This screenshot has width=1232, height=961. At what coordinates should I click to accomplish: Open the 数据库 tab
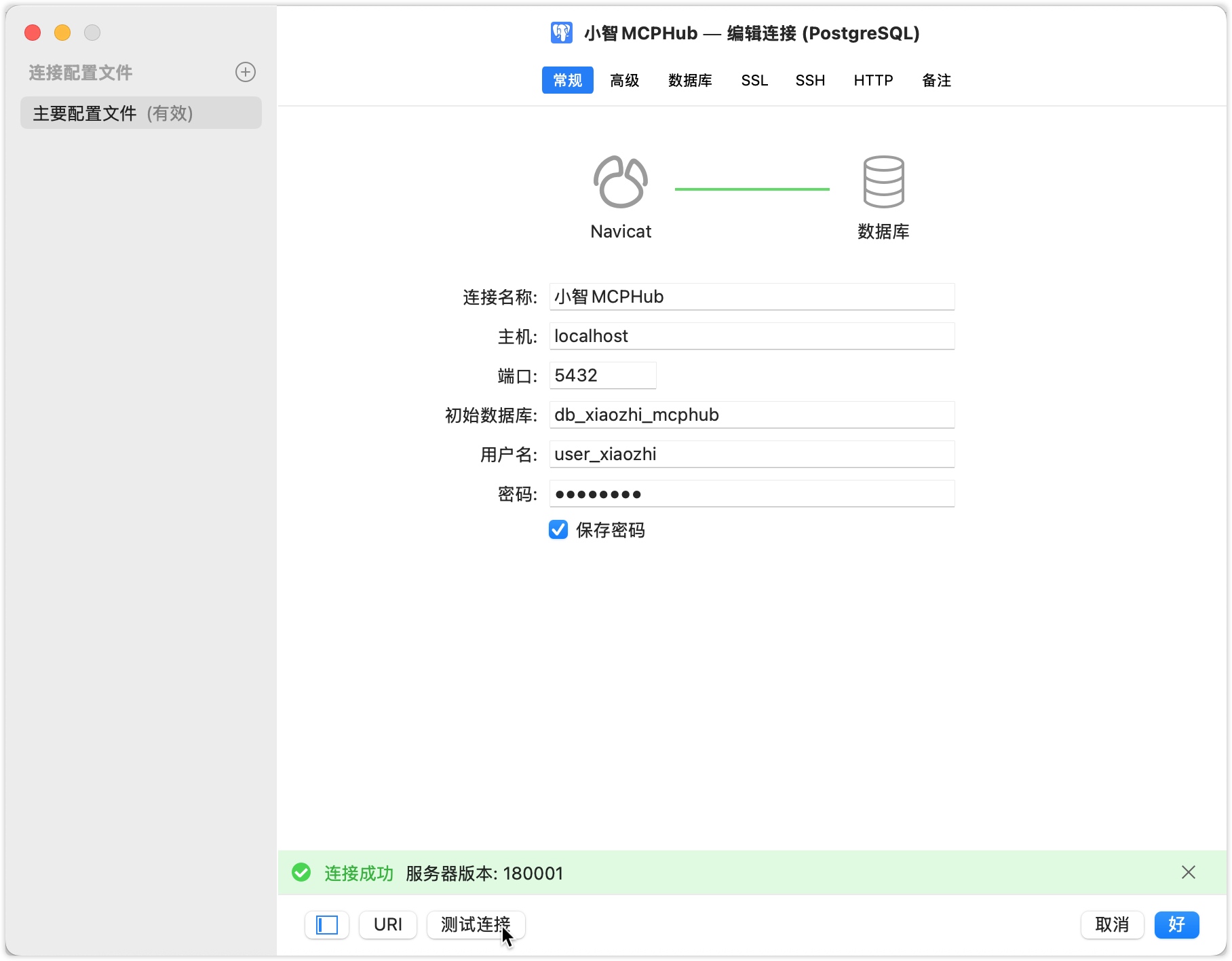pos(690,80)
